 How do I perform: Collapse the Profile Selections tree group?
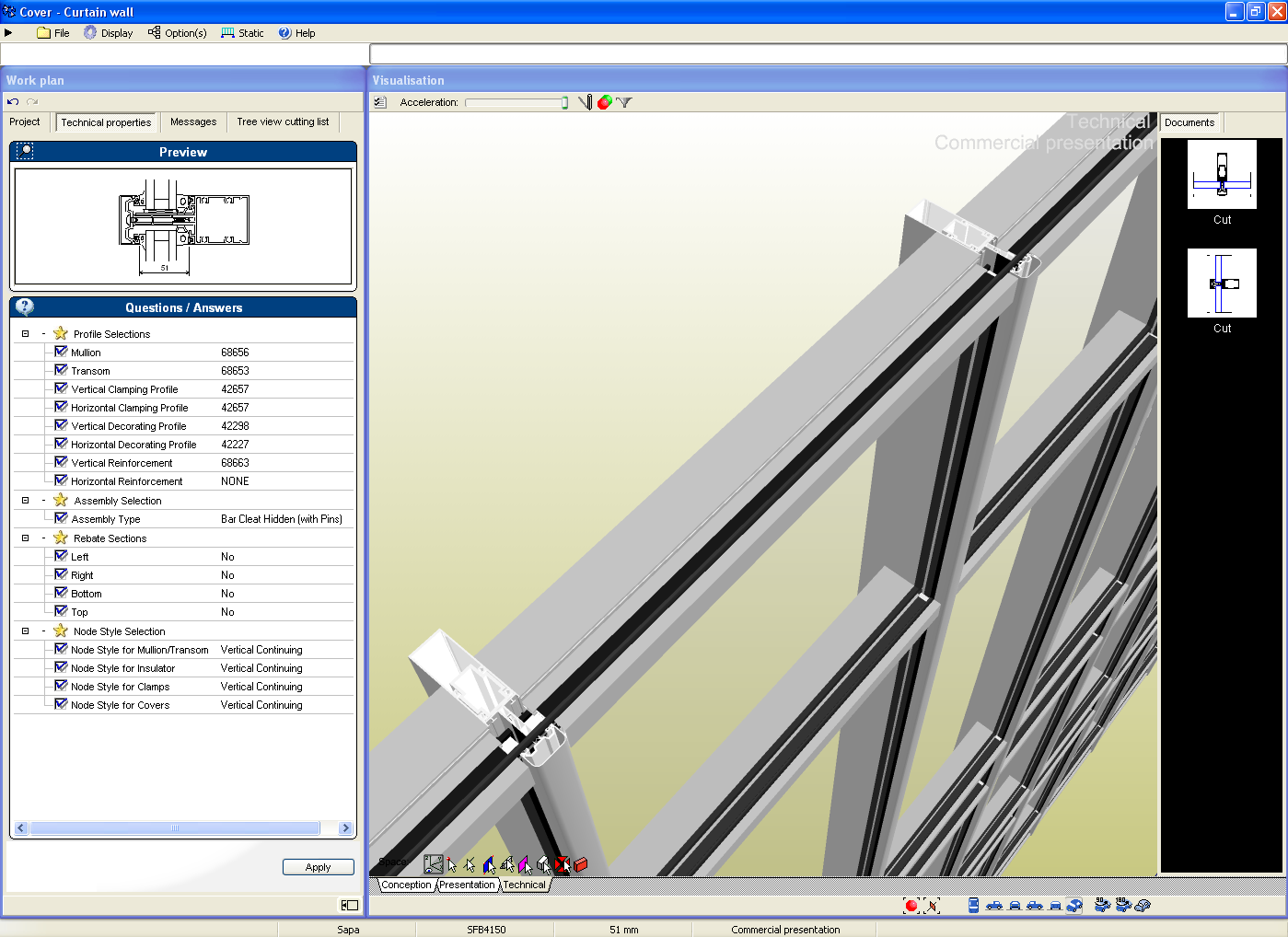pyautogui.click(x=25, y=334)
